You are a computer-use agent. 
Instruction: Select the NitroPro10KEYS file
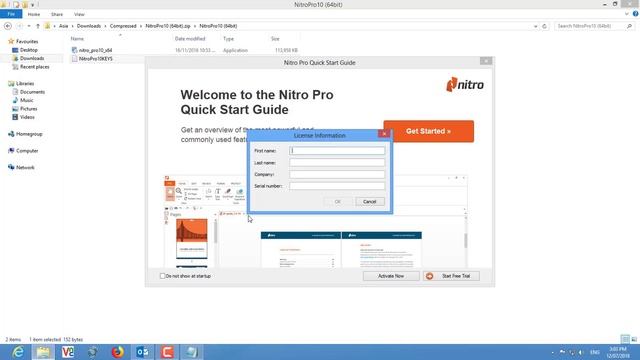(96, 59)
